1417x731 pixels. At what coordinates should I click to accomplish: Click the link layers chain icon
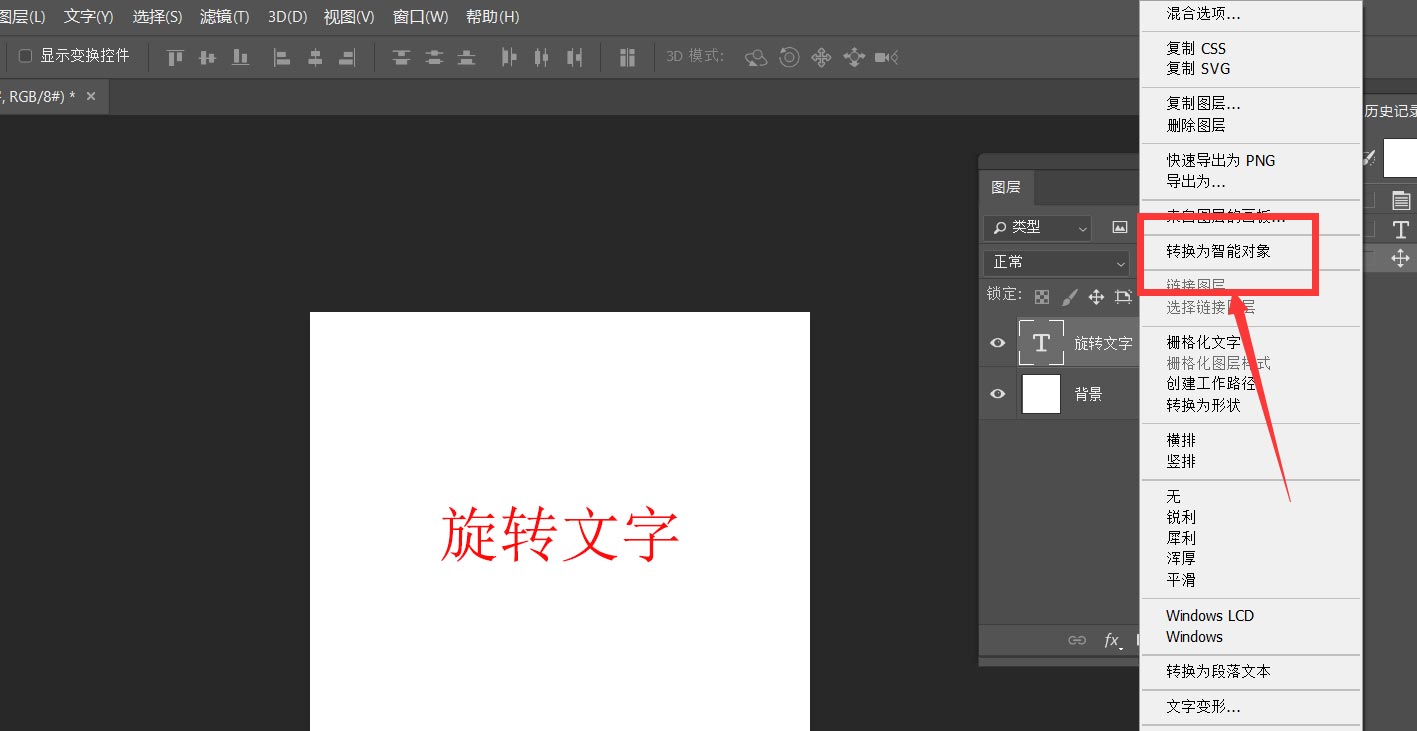1077,641
